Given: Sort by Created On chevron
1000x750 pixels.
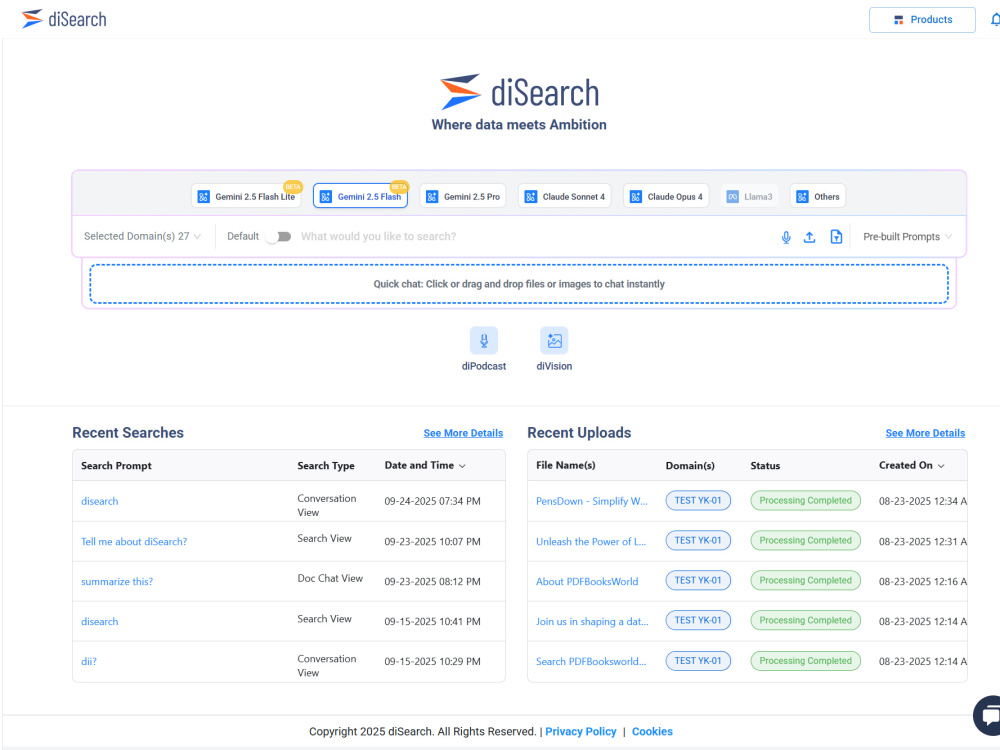Looking at the screenshot, I should click(941, 466).
